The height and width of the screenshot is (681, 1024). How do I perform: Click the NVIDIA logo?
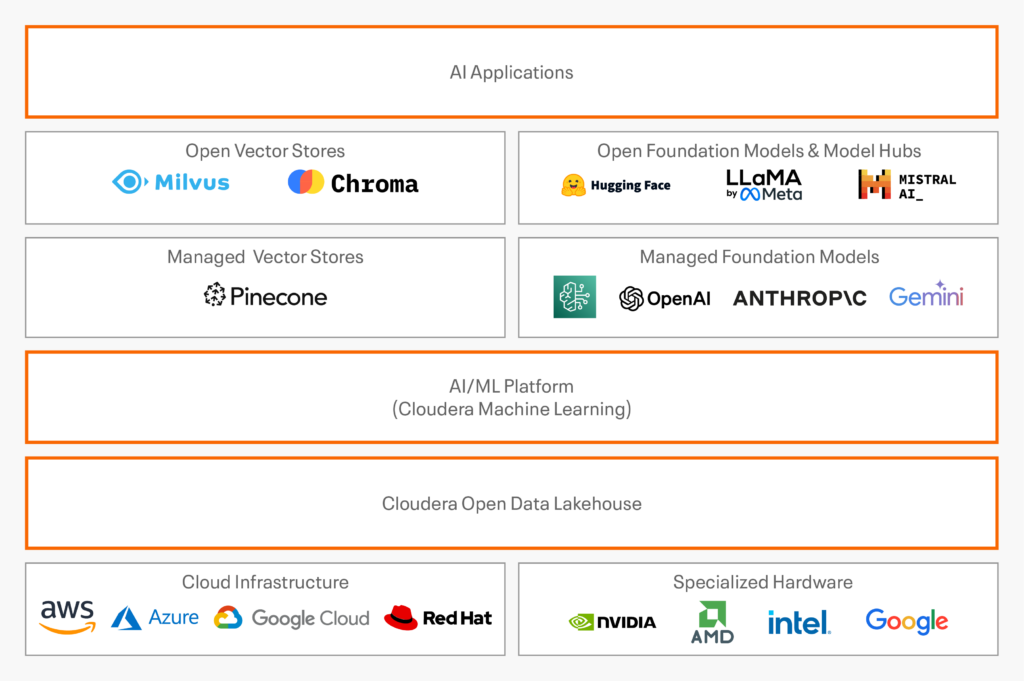coord(612,622)
